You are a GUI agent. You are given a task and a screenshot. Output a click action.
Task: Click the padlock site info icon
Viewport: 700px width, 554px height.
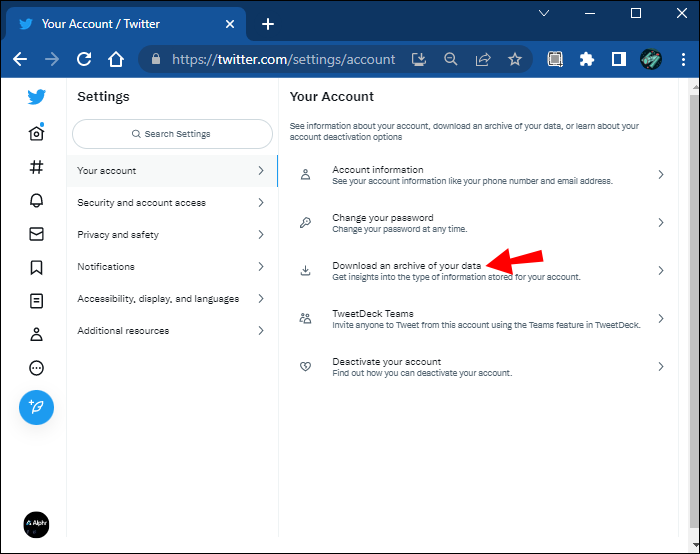[156, 59]
